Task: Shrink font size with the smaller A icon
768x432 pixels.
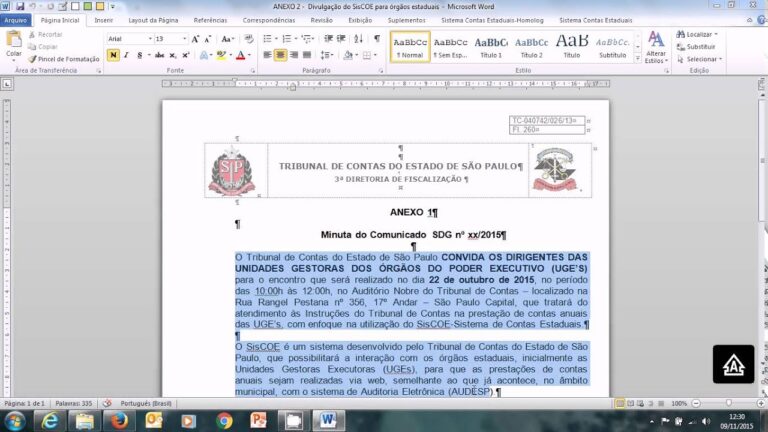Action: [208, 39]
